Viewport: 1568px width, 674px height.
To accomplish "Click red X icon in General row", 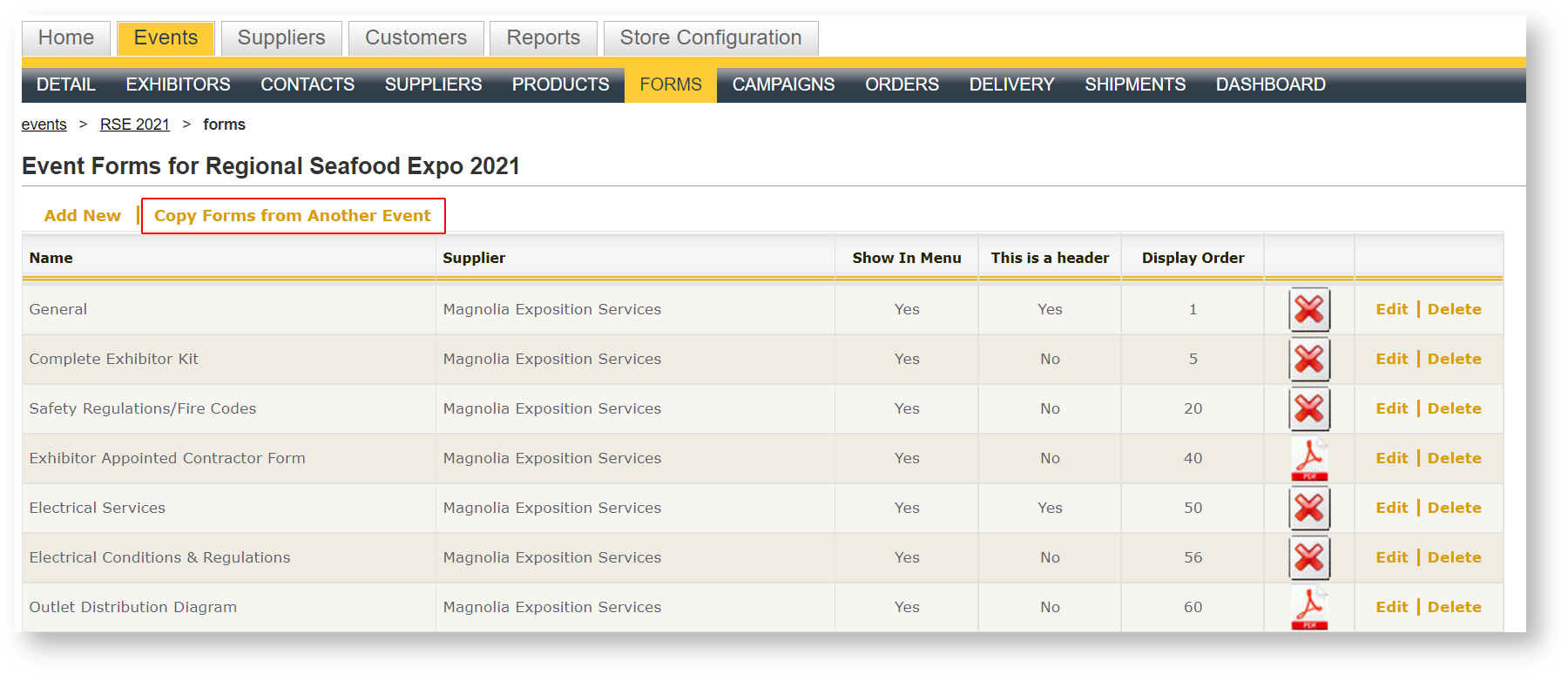I will 1308,309.
